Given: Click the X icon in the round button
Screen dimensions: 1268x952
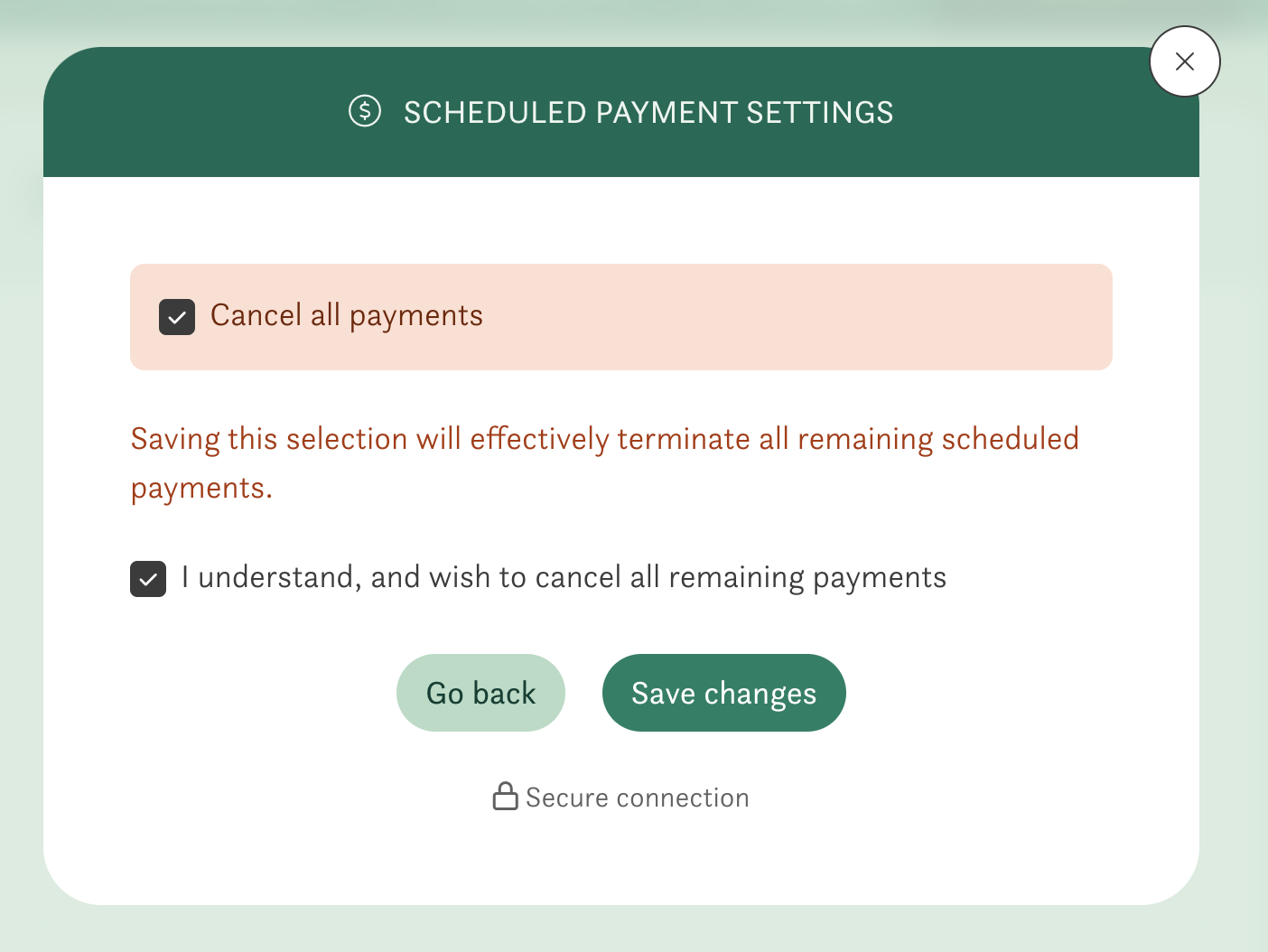Looking at the screenshot, I should click(1184, 61).
